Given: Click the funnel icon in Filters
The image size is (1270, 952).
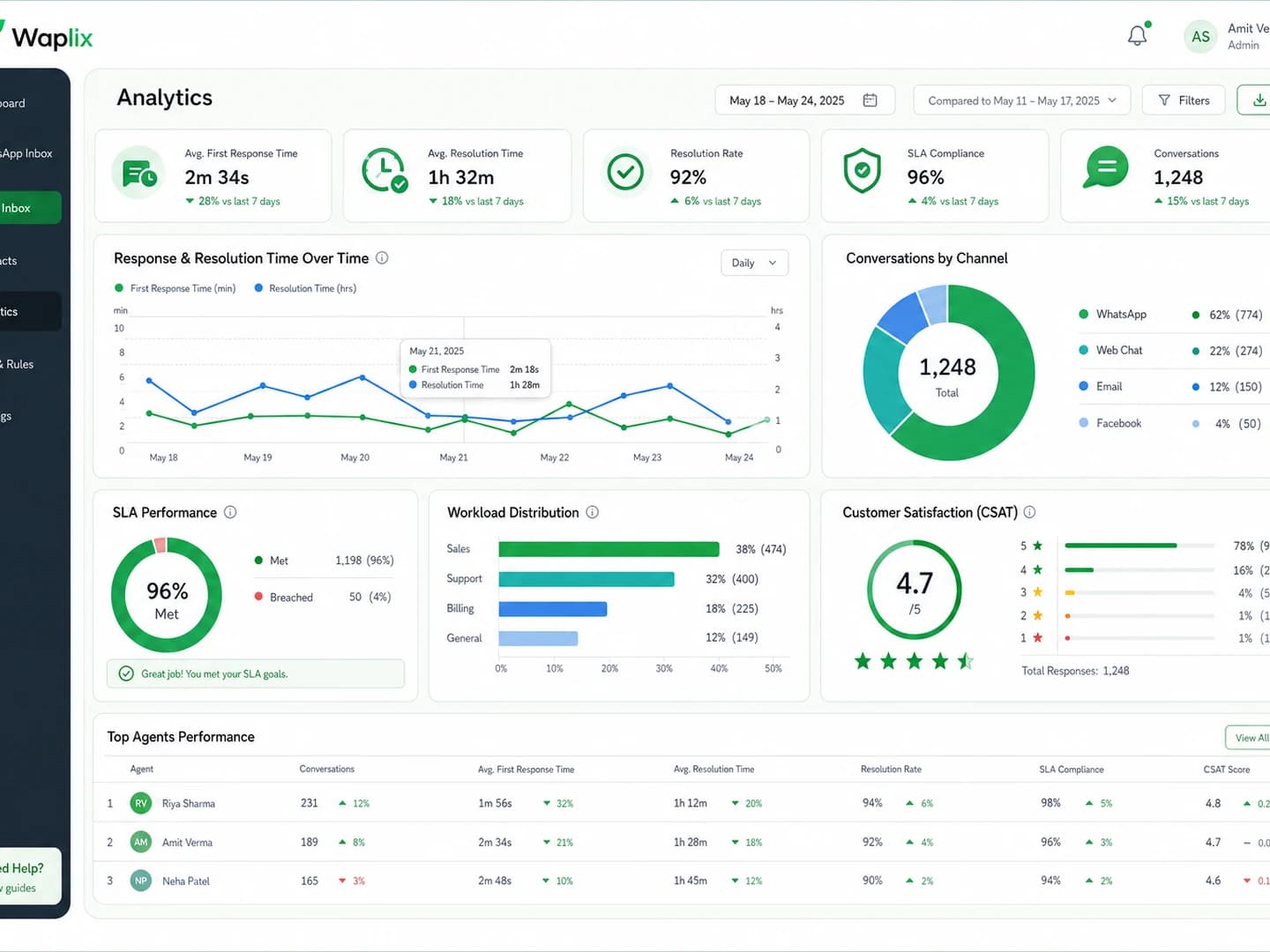Looking at the screenshot, I should [1164, 100].
